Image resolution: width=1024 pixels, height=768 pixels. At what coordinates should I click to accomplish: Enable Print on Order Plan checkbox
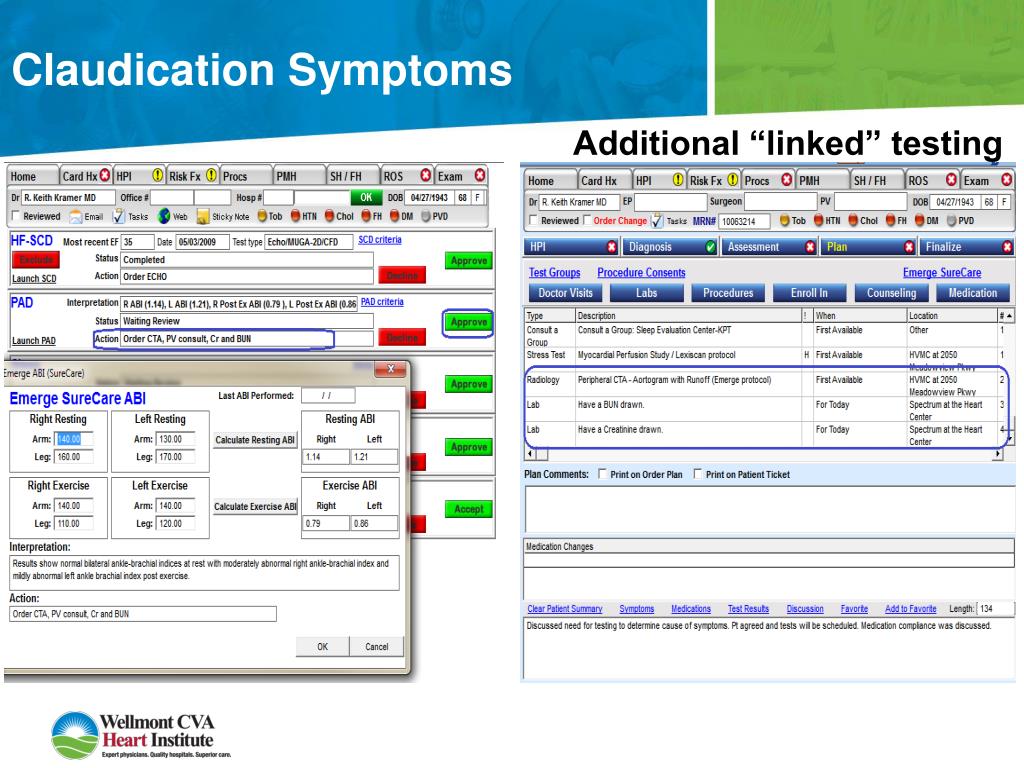click(603, 474)
